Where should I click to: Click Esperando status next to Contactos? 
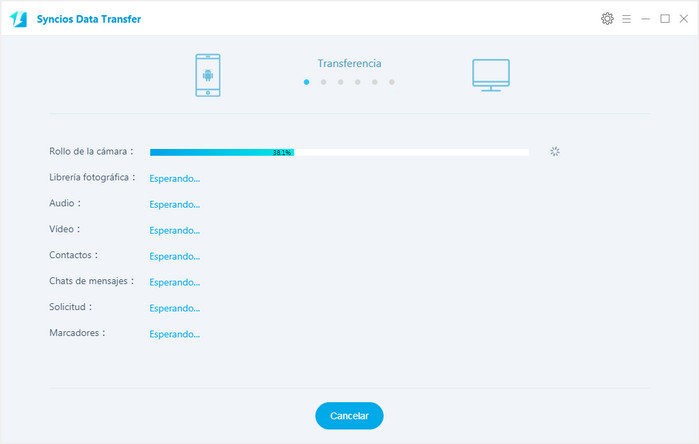tap(175, 256)
